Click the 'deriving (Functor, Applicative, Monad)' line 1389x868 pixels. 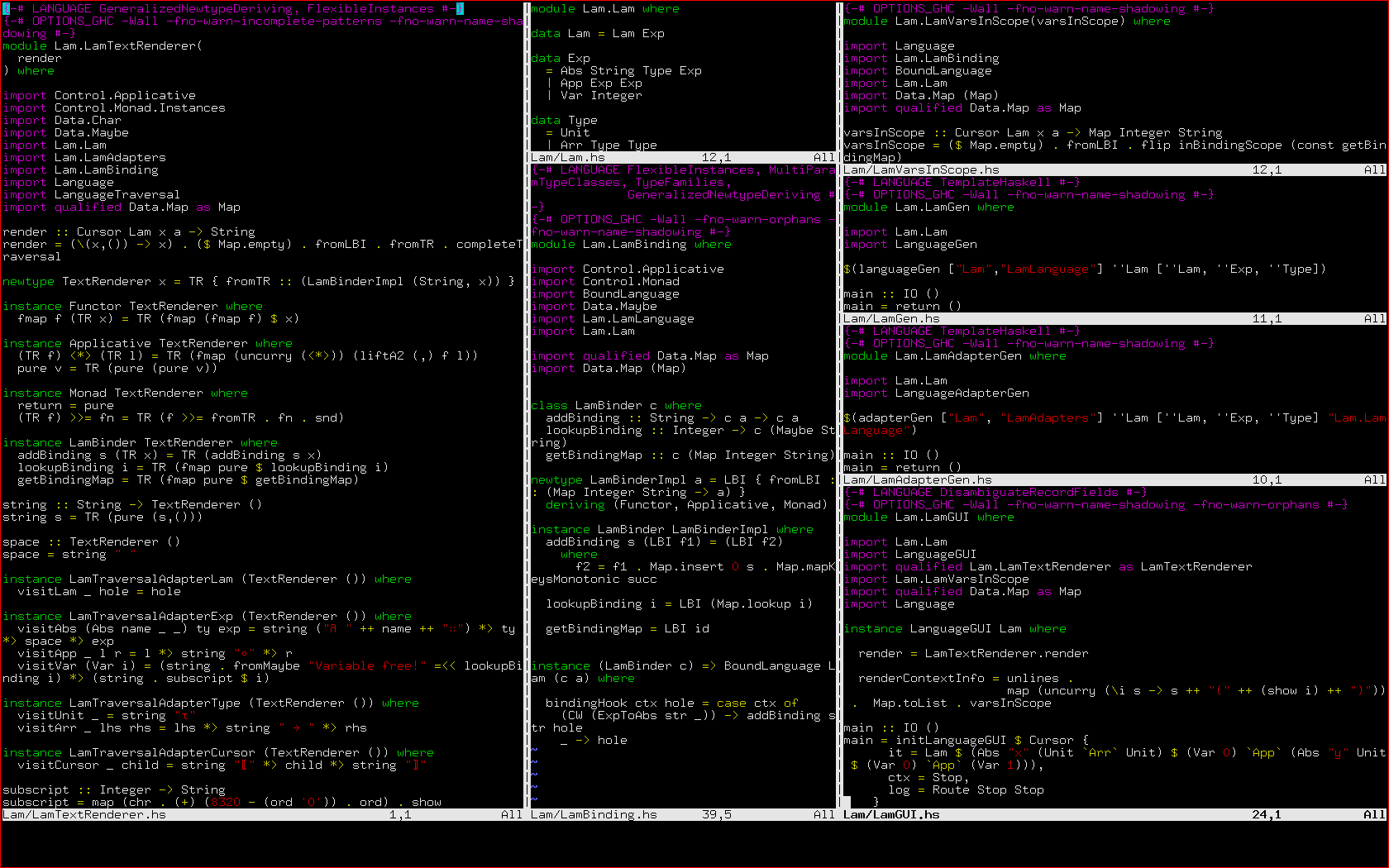[x=685, y=504]
